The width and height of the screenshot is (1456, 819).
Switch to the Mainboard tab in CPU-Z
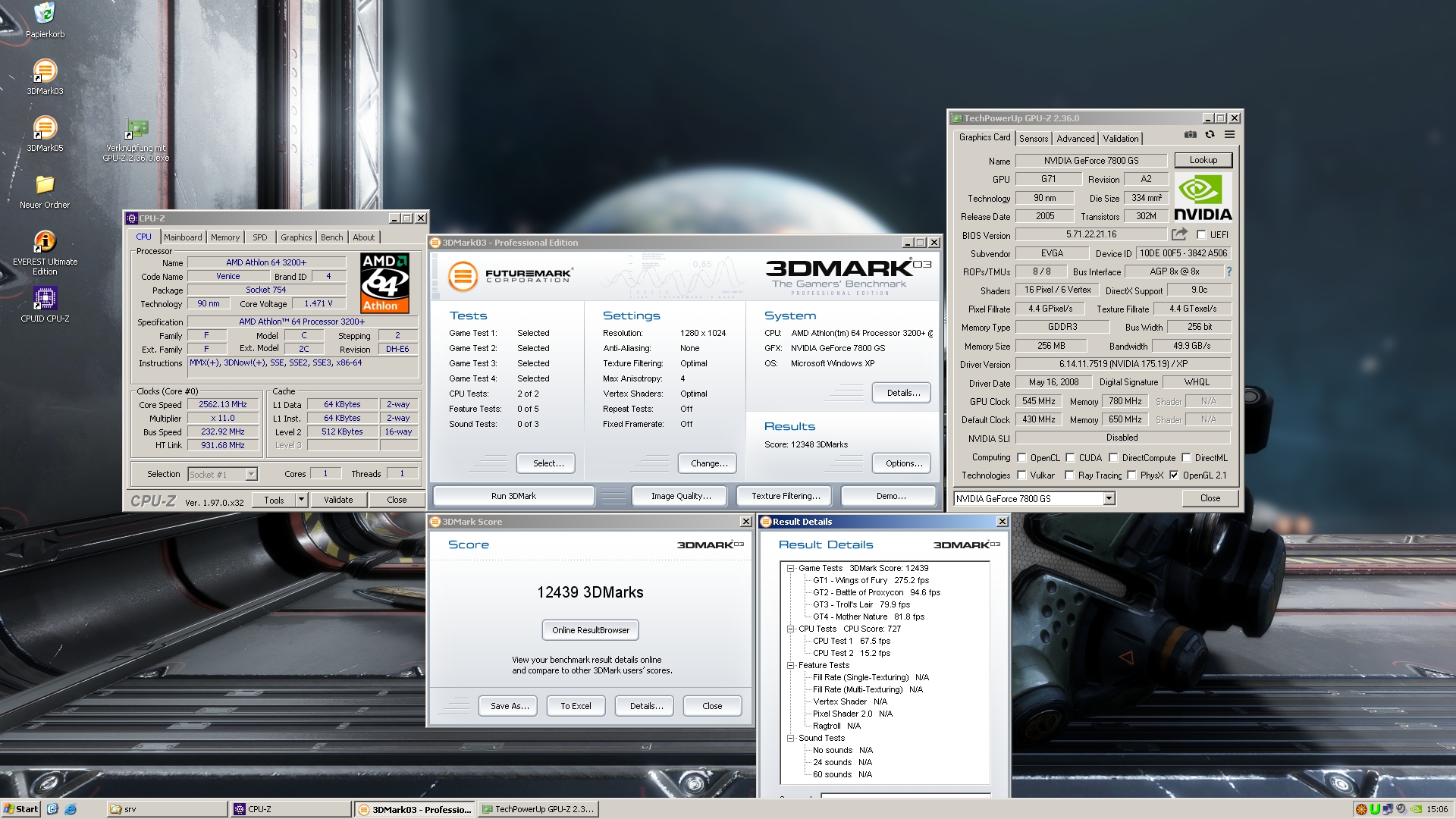pos(183,237)
